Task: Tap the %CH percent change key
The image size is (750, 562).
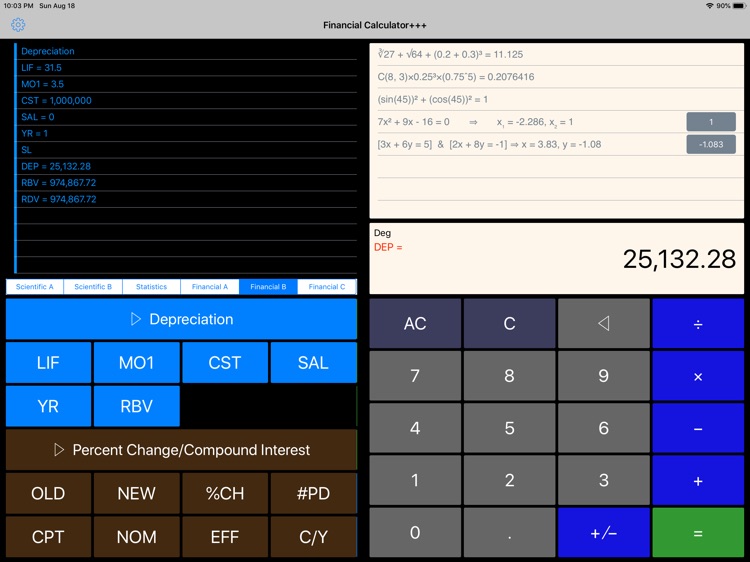Action: click(x=225, y=493)
